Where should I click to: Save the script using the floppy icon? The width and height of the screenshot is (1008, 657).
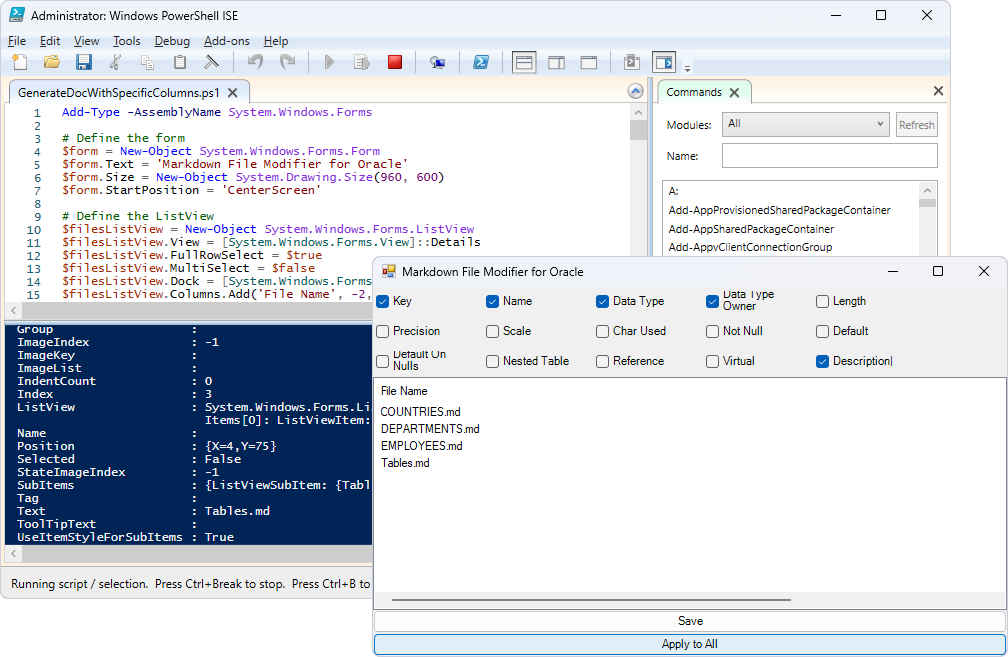[84, 62]
